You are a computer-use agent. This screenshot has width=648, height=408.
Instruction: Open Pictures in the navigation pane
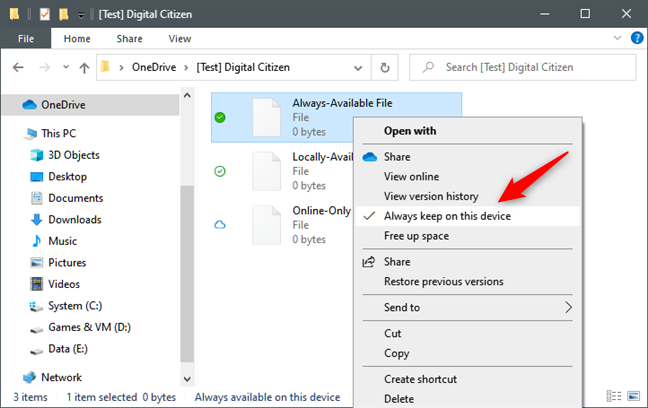(67, 262)
